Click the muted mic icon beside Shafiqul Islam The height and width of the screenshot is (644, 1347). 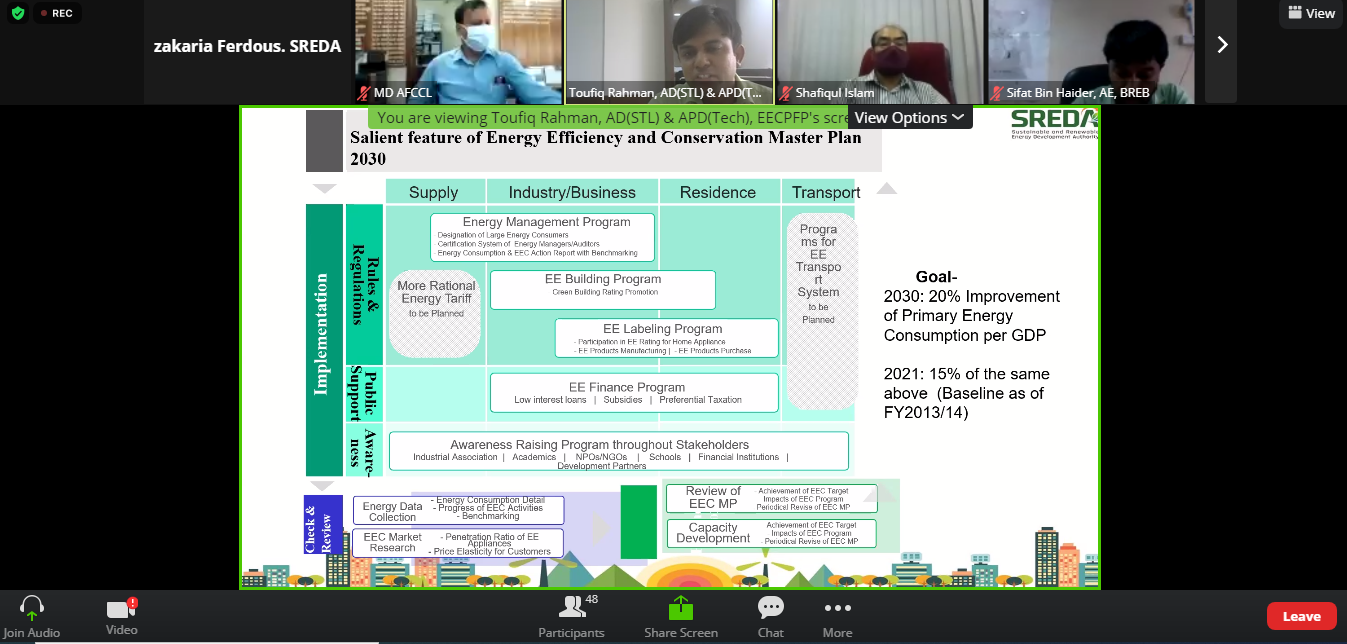coord(786,93)
